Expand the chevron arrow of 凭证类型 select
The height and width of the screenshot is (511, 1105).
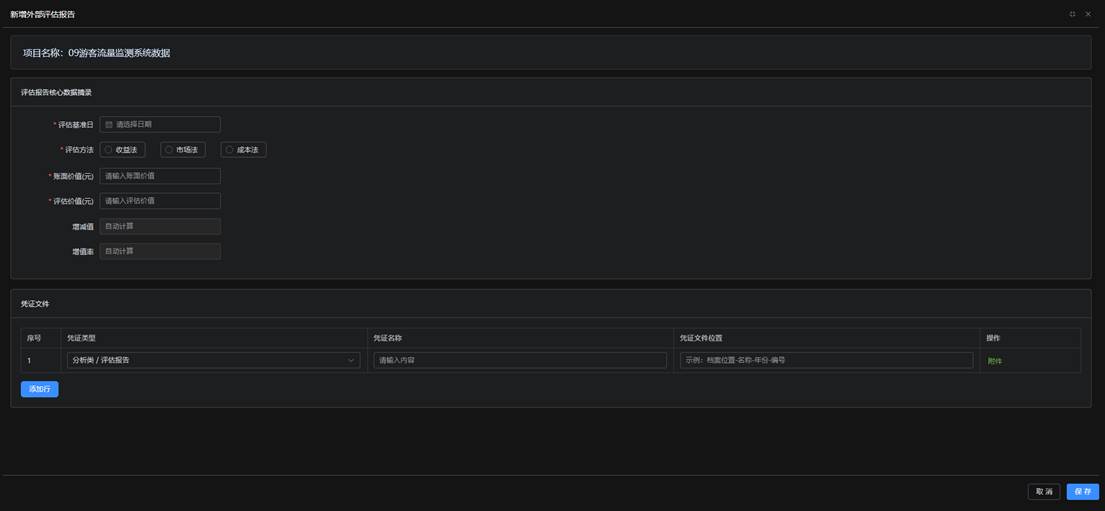coord(351,360)
